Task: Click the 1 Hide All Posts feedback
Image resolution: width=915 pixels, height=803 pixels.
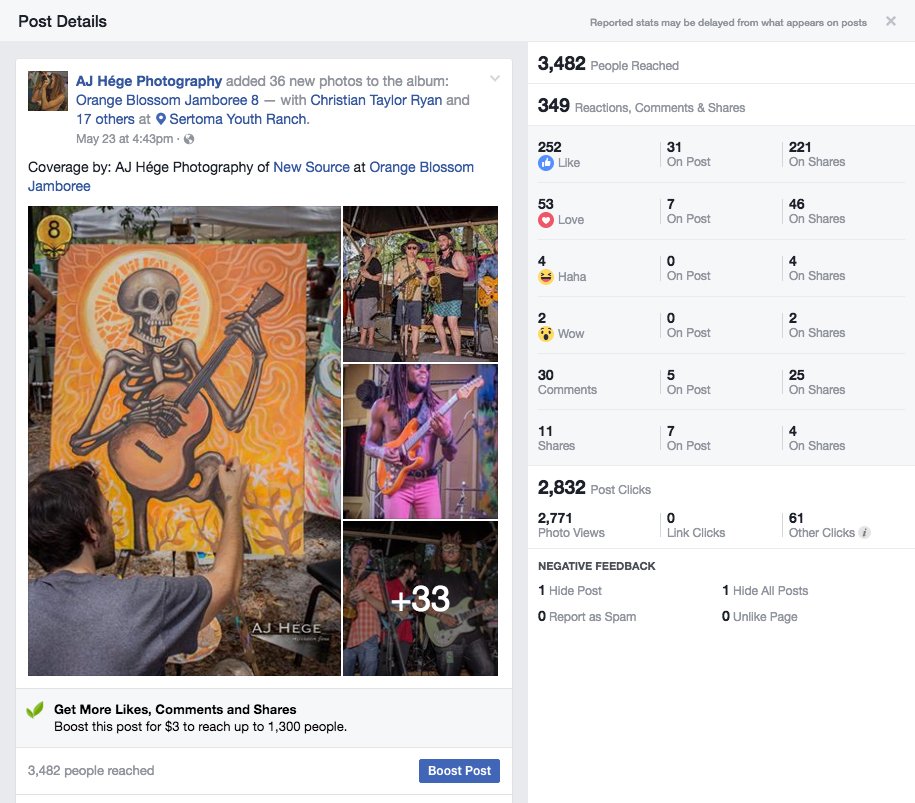Action: click(x=765, y=591)
